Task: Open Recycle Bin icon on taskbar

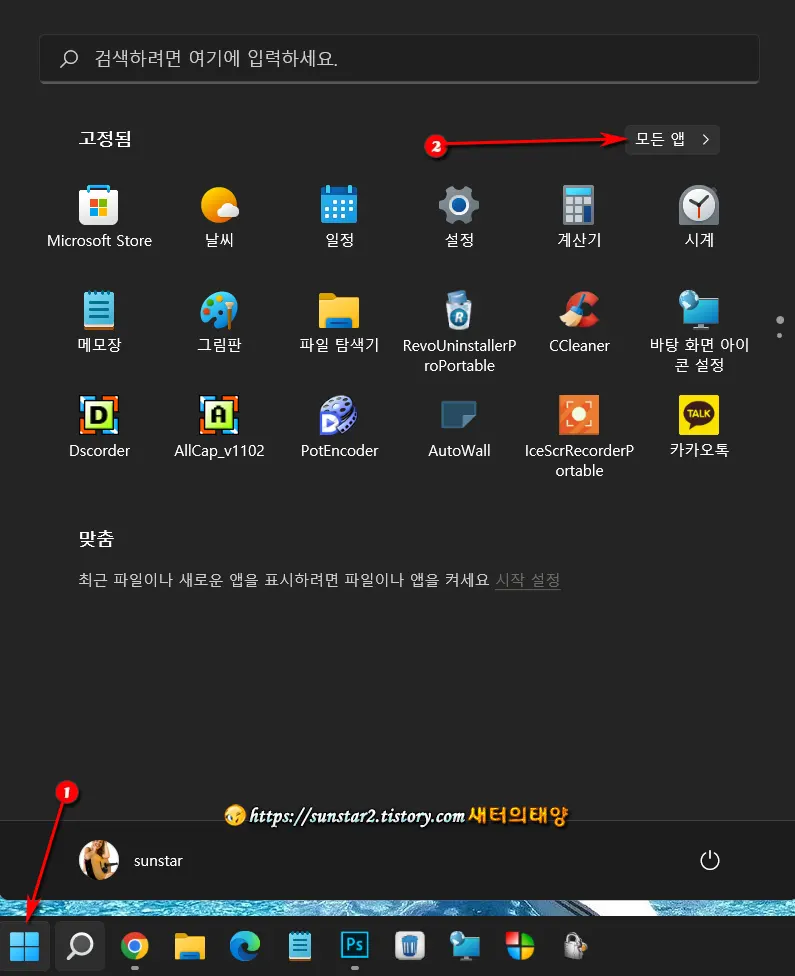Action: [x=410, y=946]
